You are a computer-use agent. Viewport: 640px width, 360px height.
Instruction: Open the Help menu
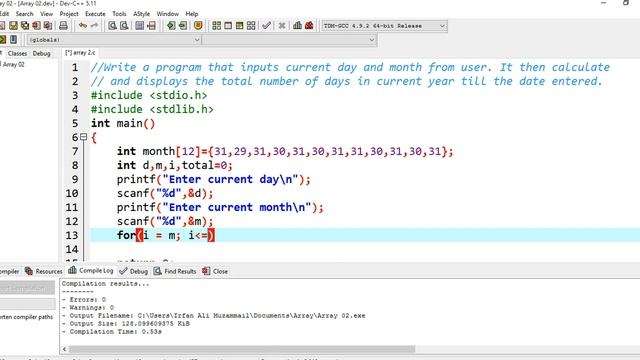click(x=192, y=14)
